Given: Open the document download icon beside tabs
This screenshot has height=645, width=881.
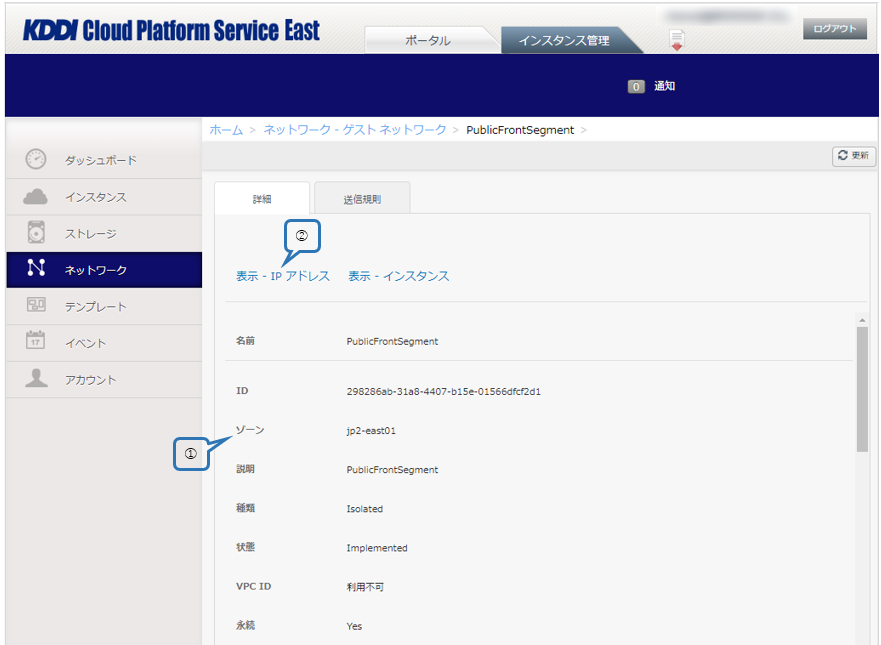Looking at the screenshot, I should coord(677,40).
